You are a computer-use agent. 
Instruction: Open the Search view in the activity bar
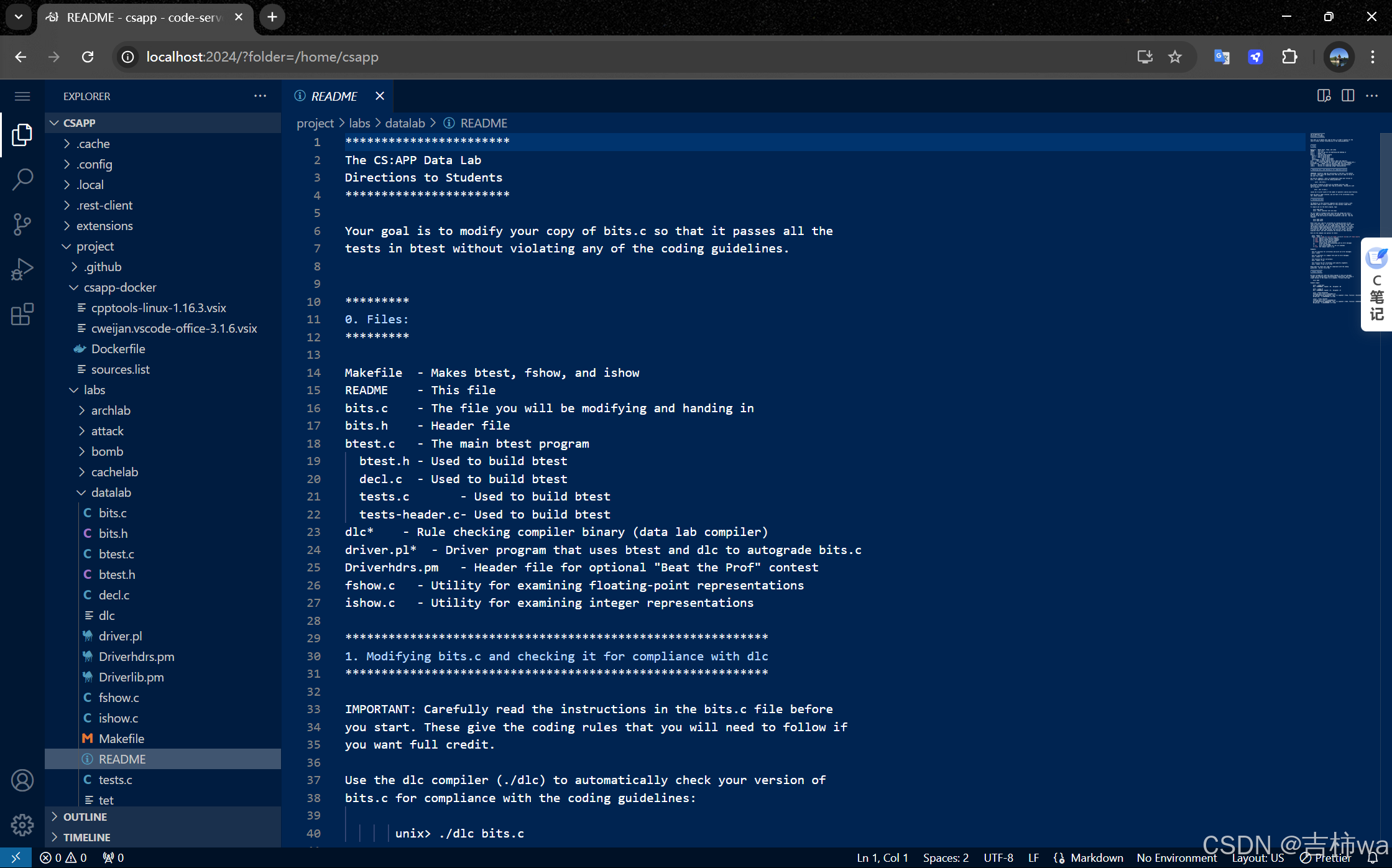[x=22, y=179]
